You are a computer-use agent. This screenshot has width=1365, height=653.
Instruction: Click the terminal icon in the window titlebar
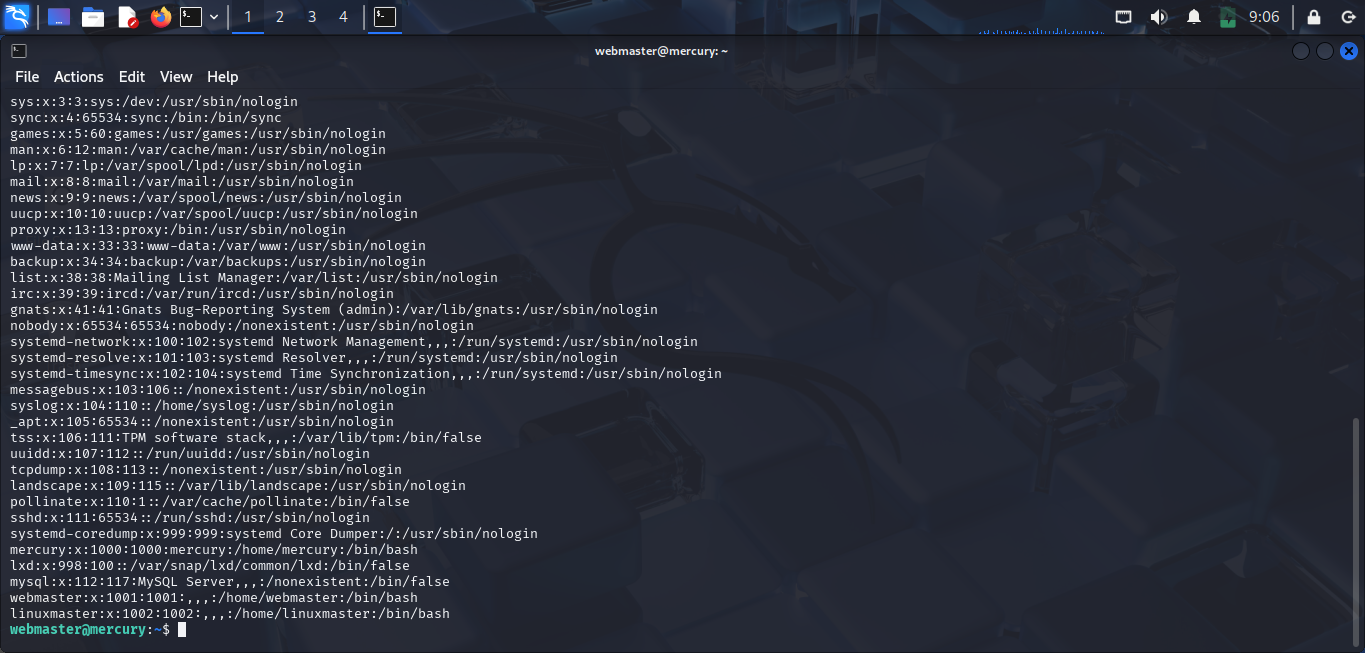point(18,50)
